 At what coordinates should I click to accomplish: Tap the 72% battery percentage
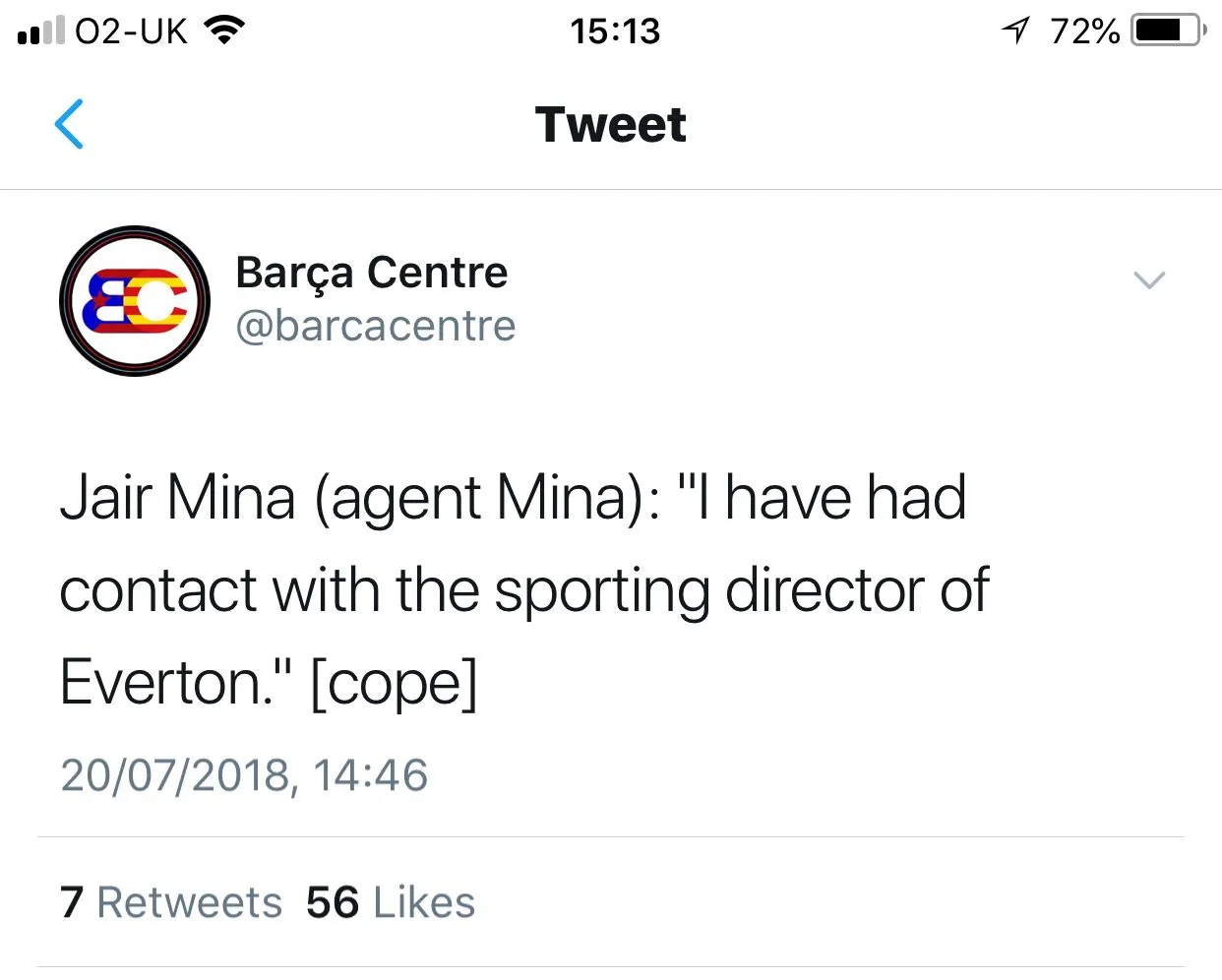tap(1084, 31)
